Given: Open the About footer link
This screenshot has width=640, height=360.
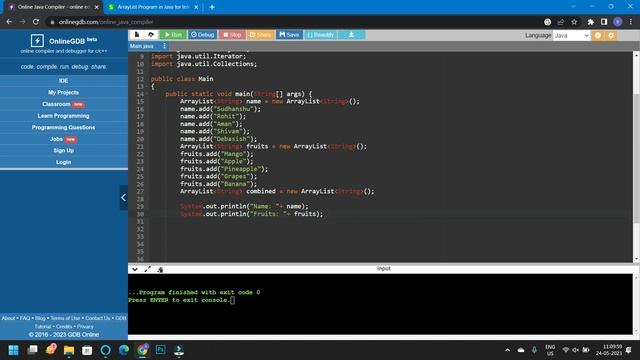Looking at the screenshot, I should pyautogui.click(x=8, y=318).
